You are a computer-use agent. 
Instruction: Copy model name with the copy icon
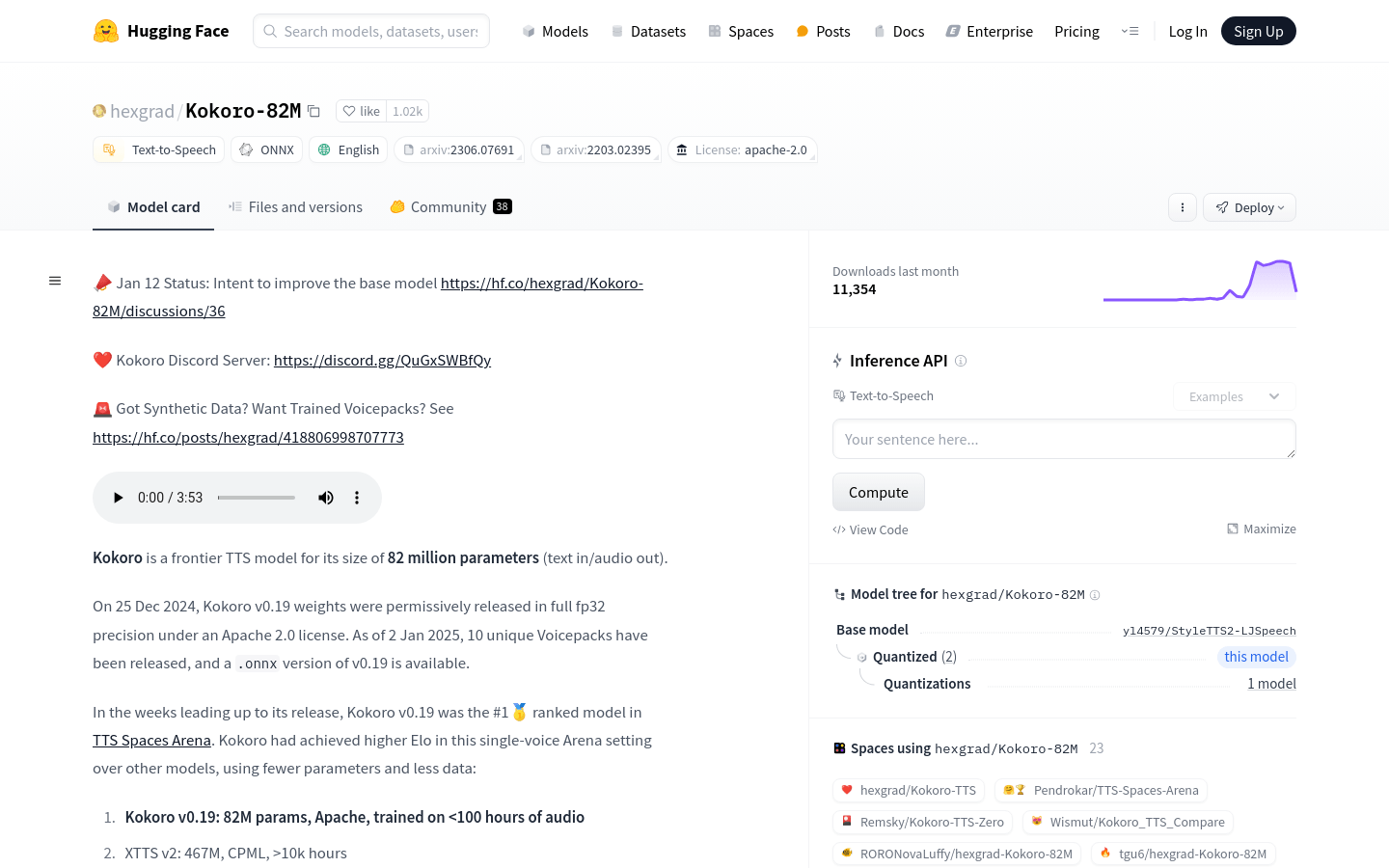(x=313, y=111)
